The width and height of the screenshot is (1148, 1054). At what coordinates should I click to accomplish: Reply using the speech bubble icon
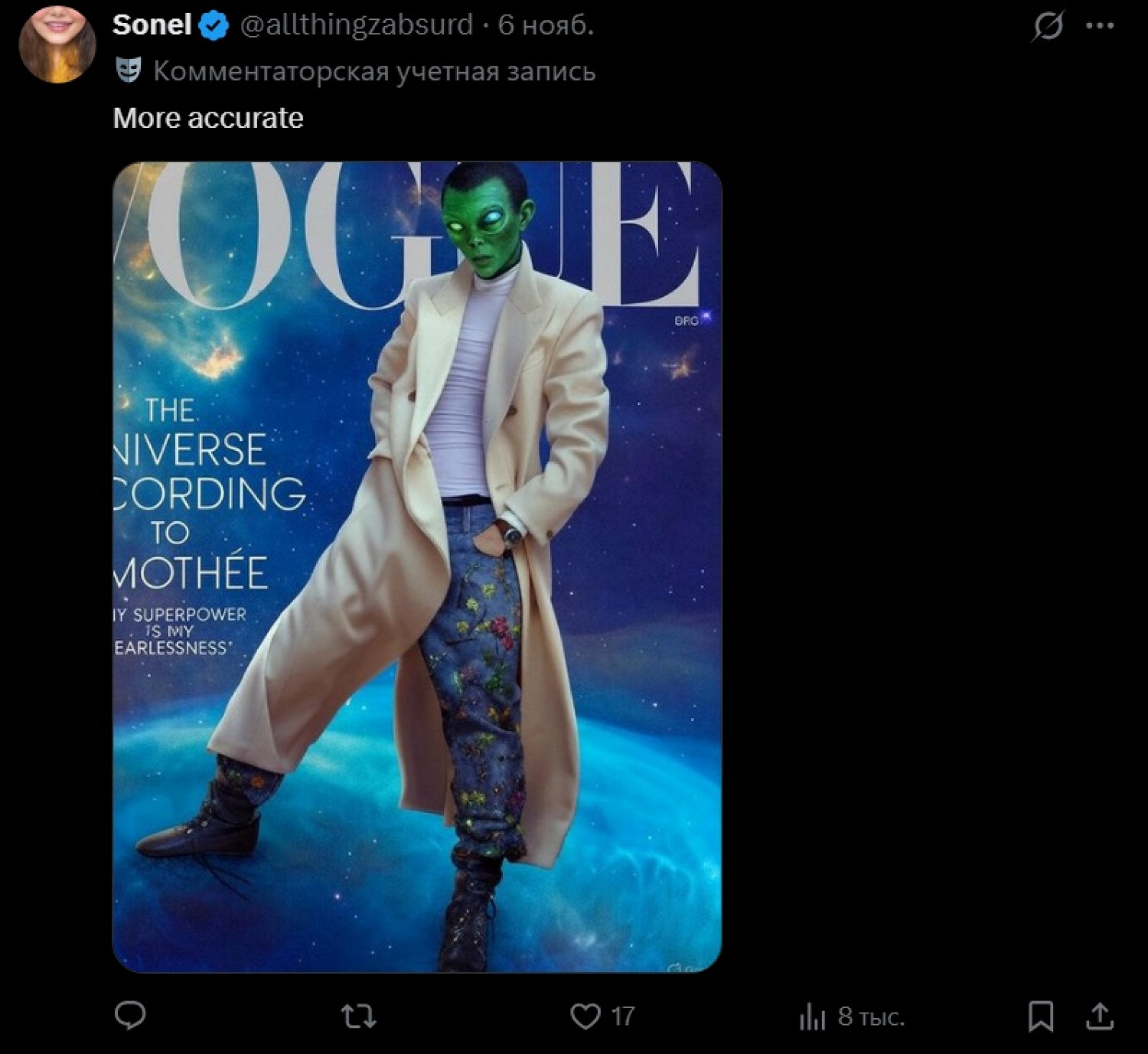[130, 1016]
